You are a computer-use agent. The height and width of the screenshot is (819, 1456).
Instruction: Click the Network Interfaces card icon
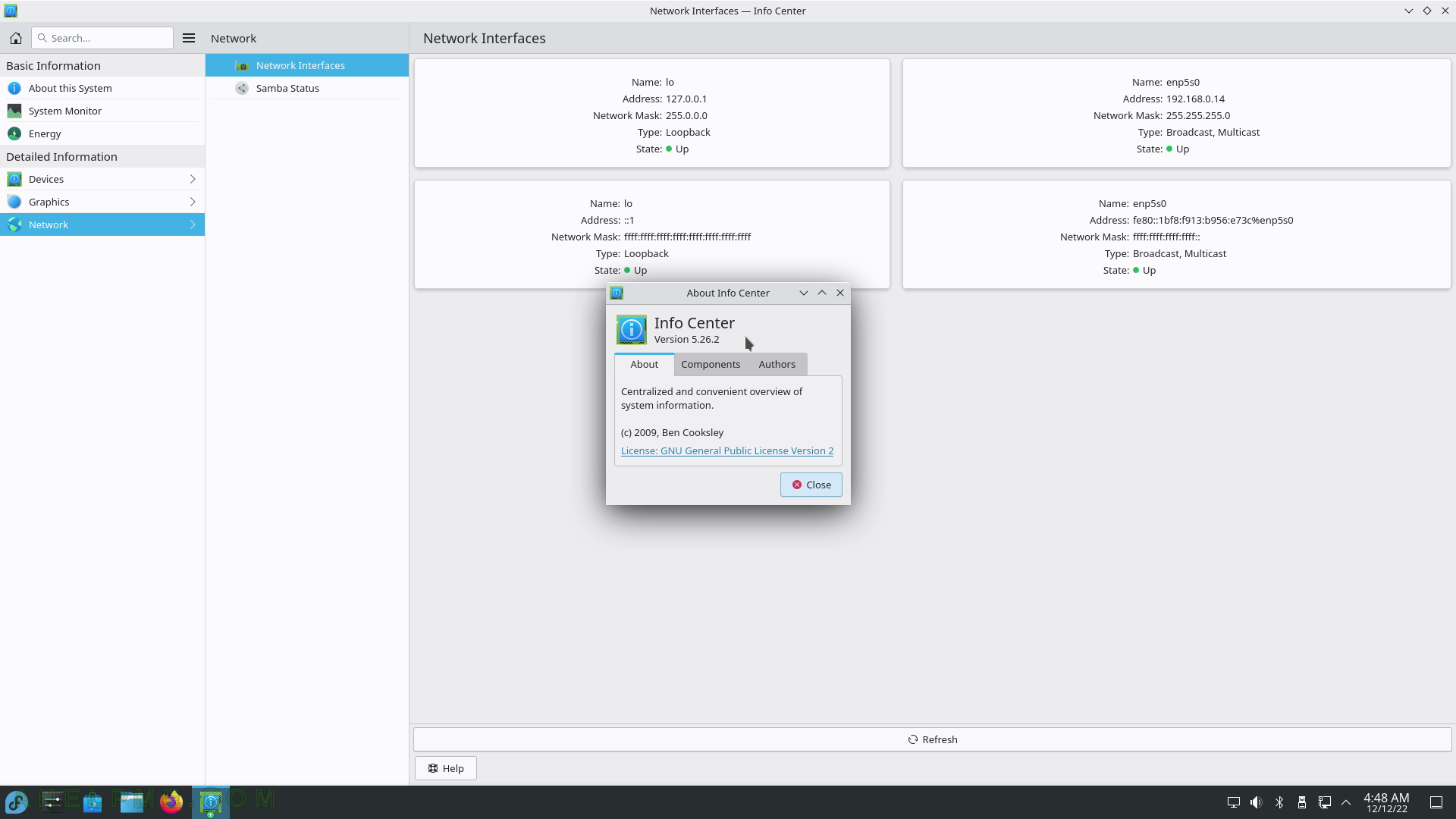pyautogui.click(x=242, y=65)
